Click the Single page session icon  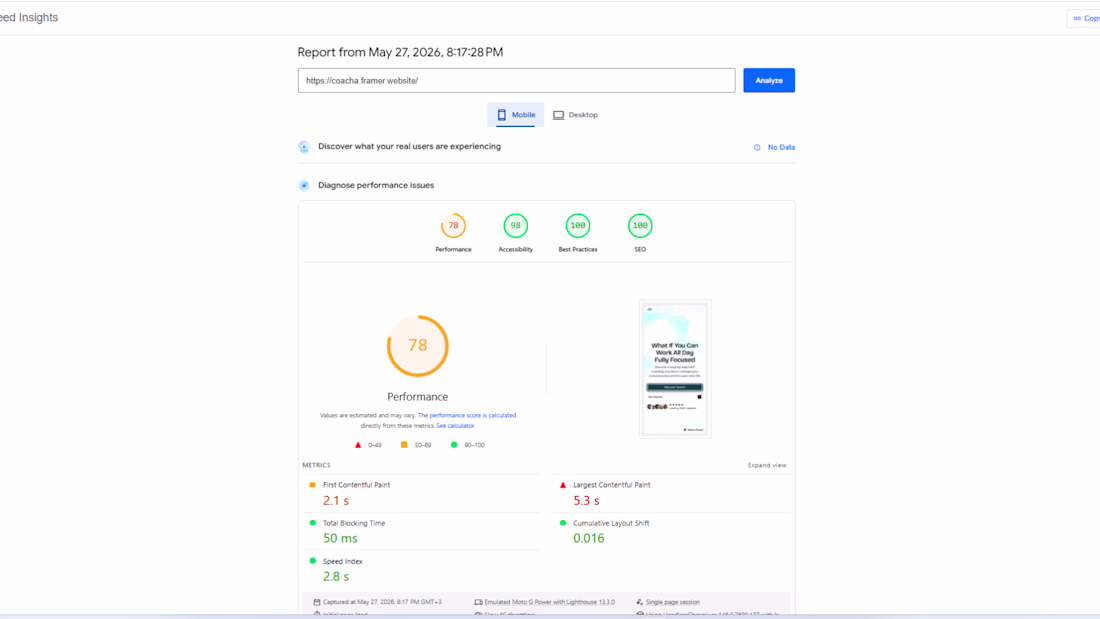click(640, 602)
